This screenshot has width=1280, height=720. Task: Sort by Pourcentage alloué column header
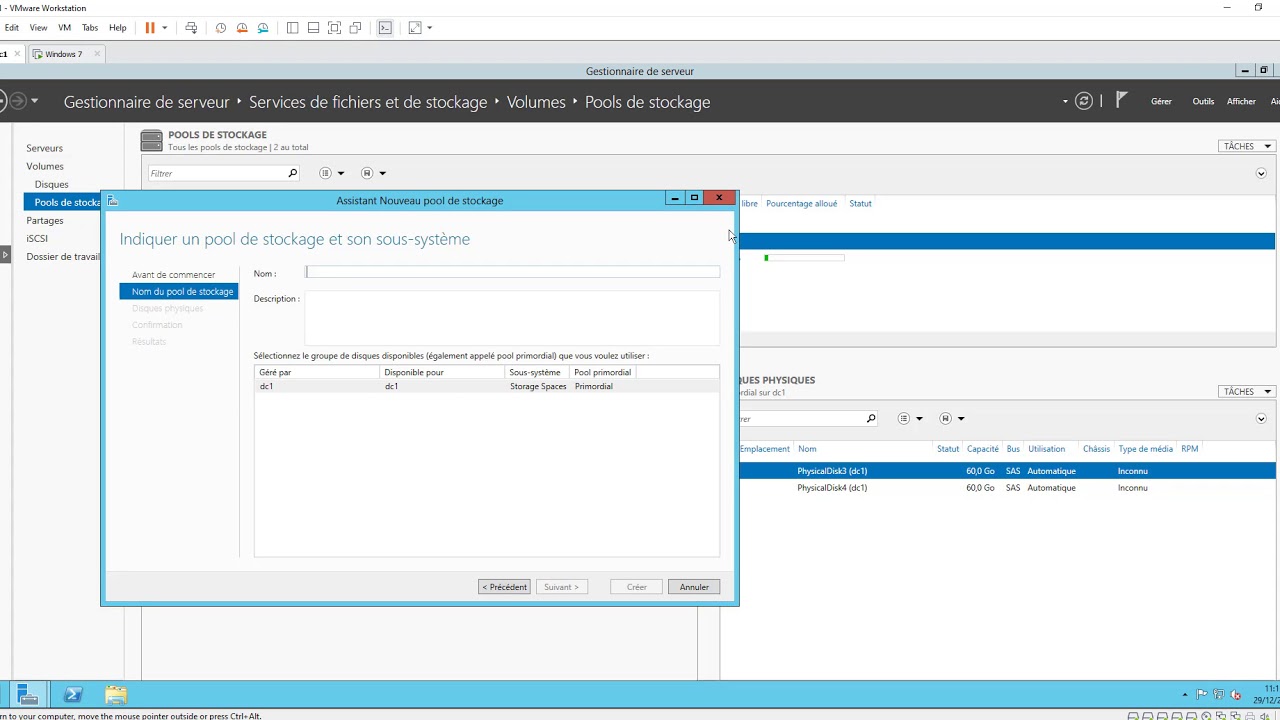(x=801, y=203)
